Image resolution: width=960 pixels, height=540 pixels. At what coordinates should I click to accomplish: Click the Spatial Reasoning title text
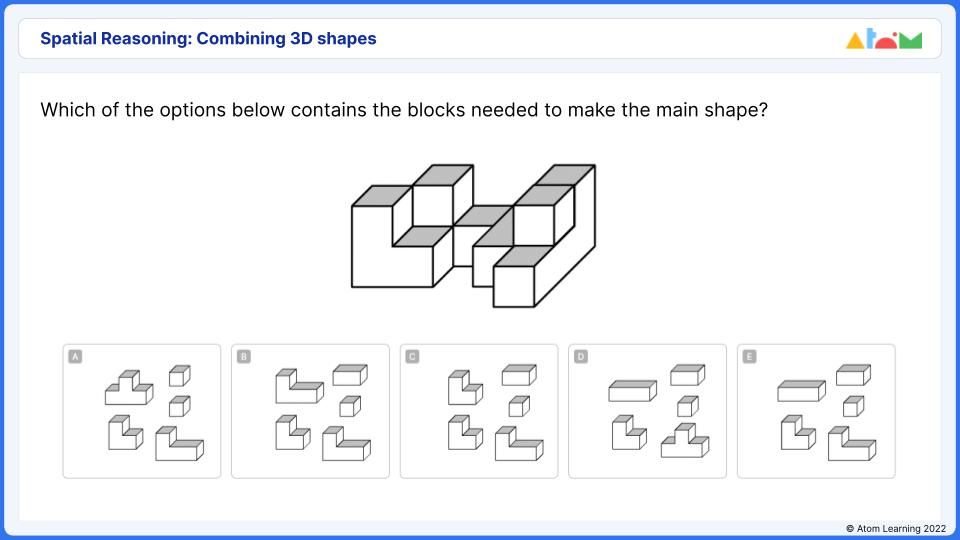pos(208,39)
